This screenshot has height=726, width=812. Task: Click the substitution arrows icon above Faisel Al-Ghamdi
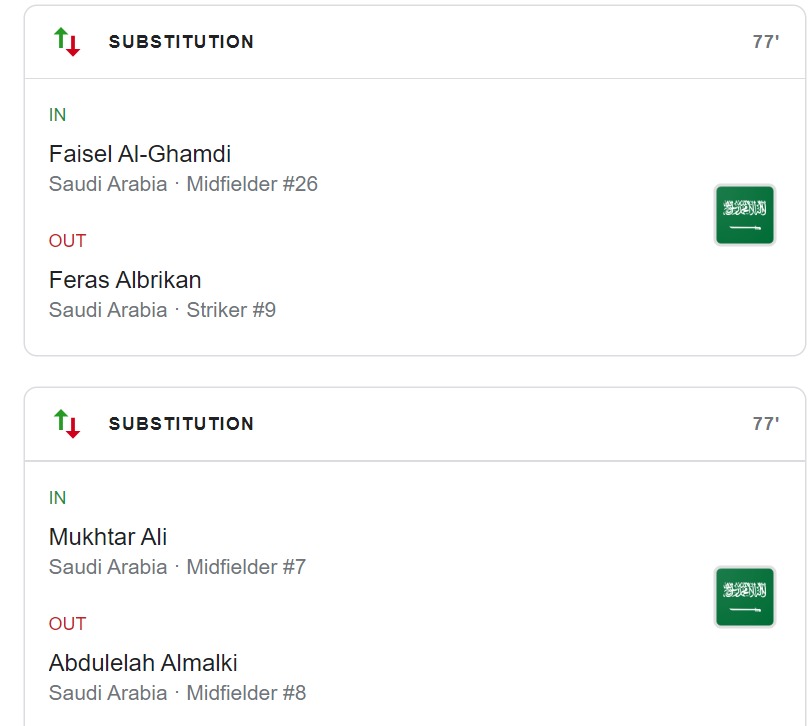67,42
